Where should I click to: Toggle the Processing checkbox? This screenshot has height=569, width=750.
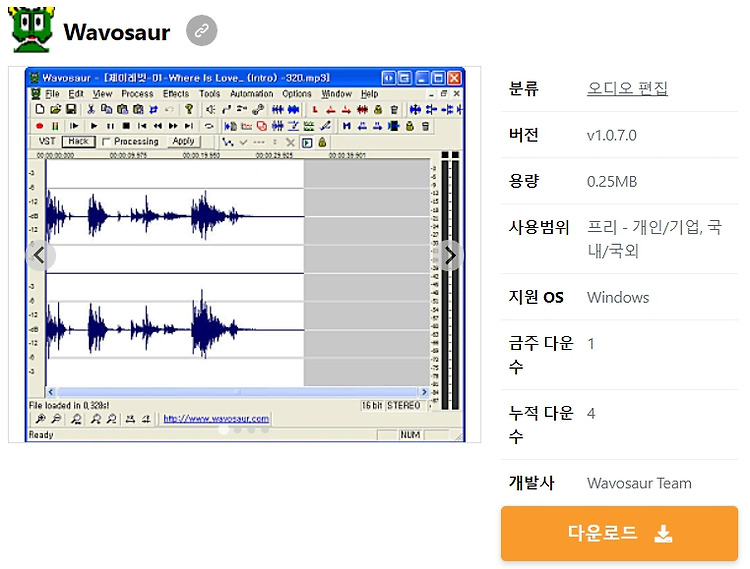pyautogui.click(x=106, y=142)
